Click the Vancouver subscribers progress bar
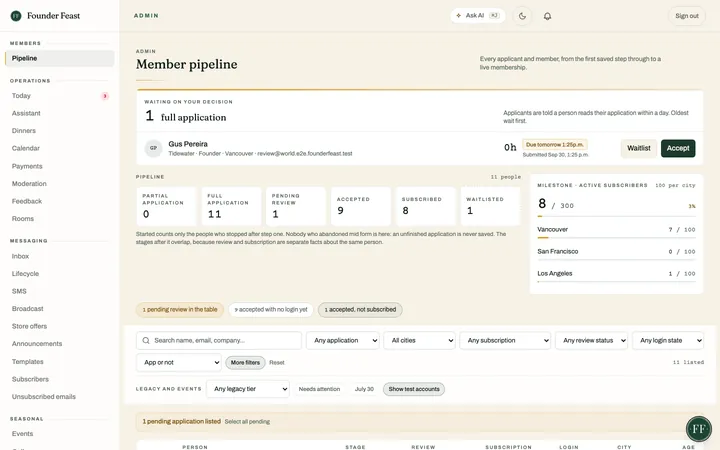Image resolution: width=720 pixels, height=450 pixels. 616,238
